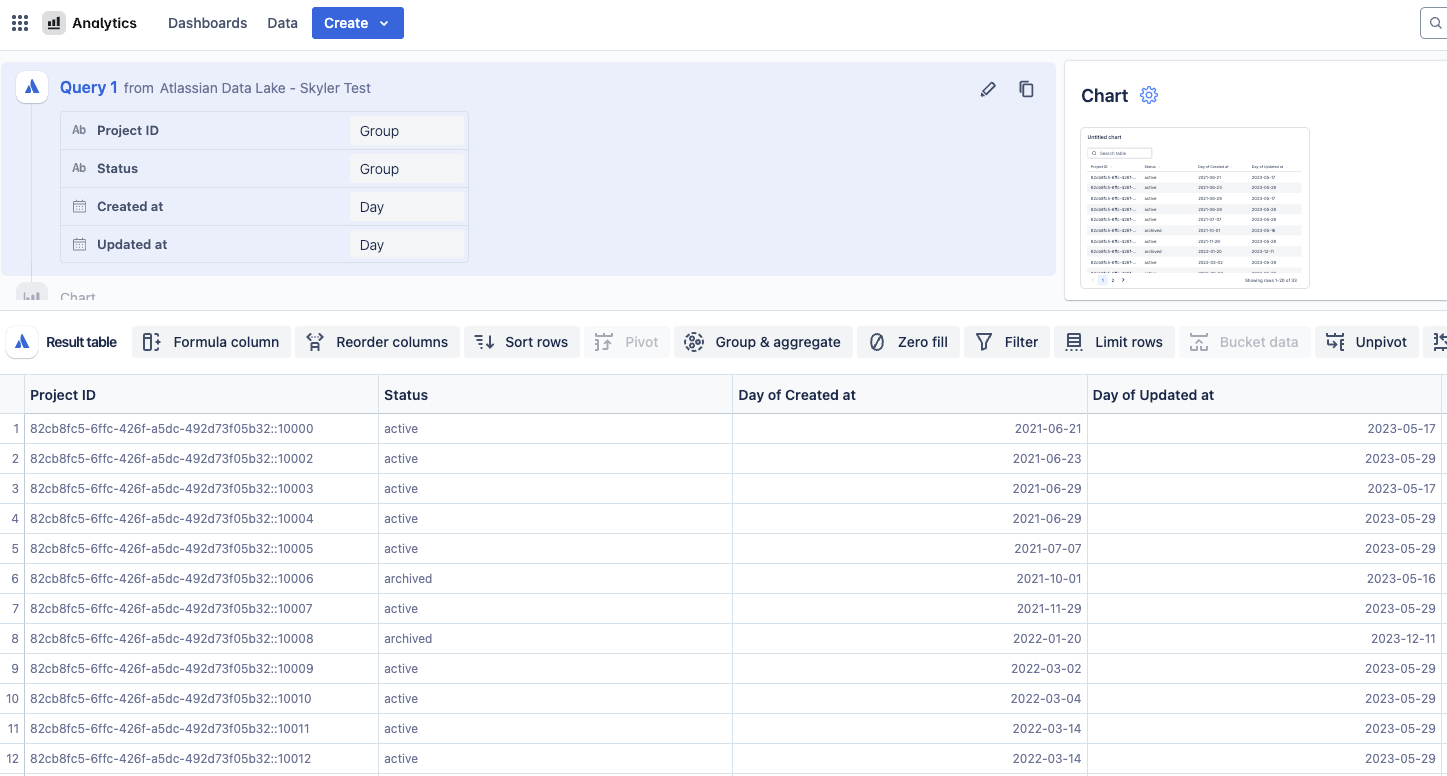Choose Reorder columns
This screenshot has width=1447, height=776.
[378, 342]
